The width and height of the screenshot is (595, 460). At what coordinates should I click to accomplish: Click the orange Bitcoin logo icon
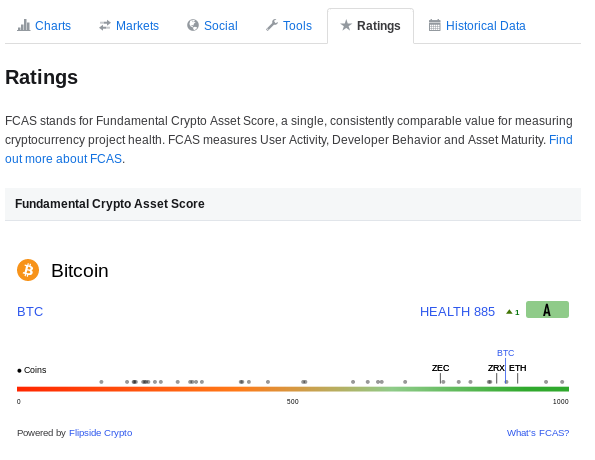tap(28, 270)
